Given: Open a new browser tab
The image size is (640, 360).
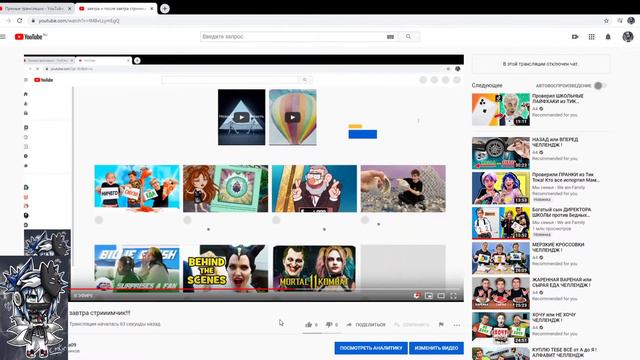Looking at the screenshot, I should 164,8.
